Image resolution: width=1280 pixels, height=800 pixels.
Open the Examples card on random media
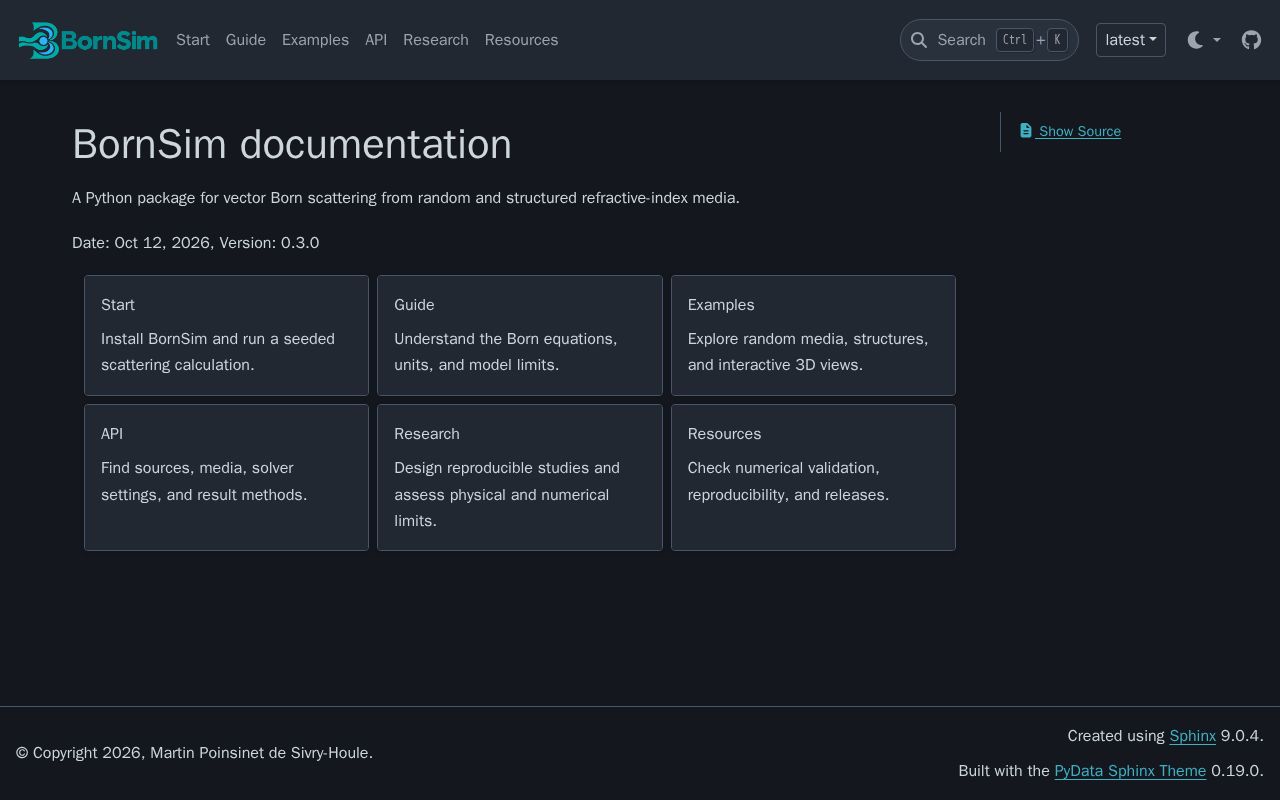813,335
